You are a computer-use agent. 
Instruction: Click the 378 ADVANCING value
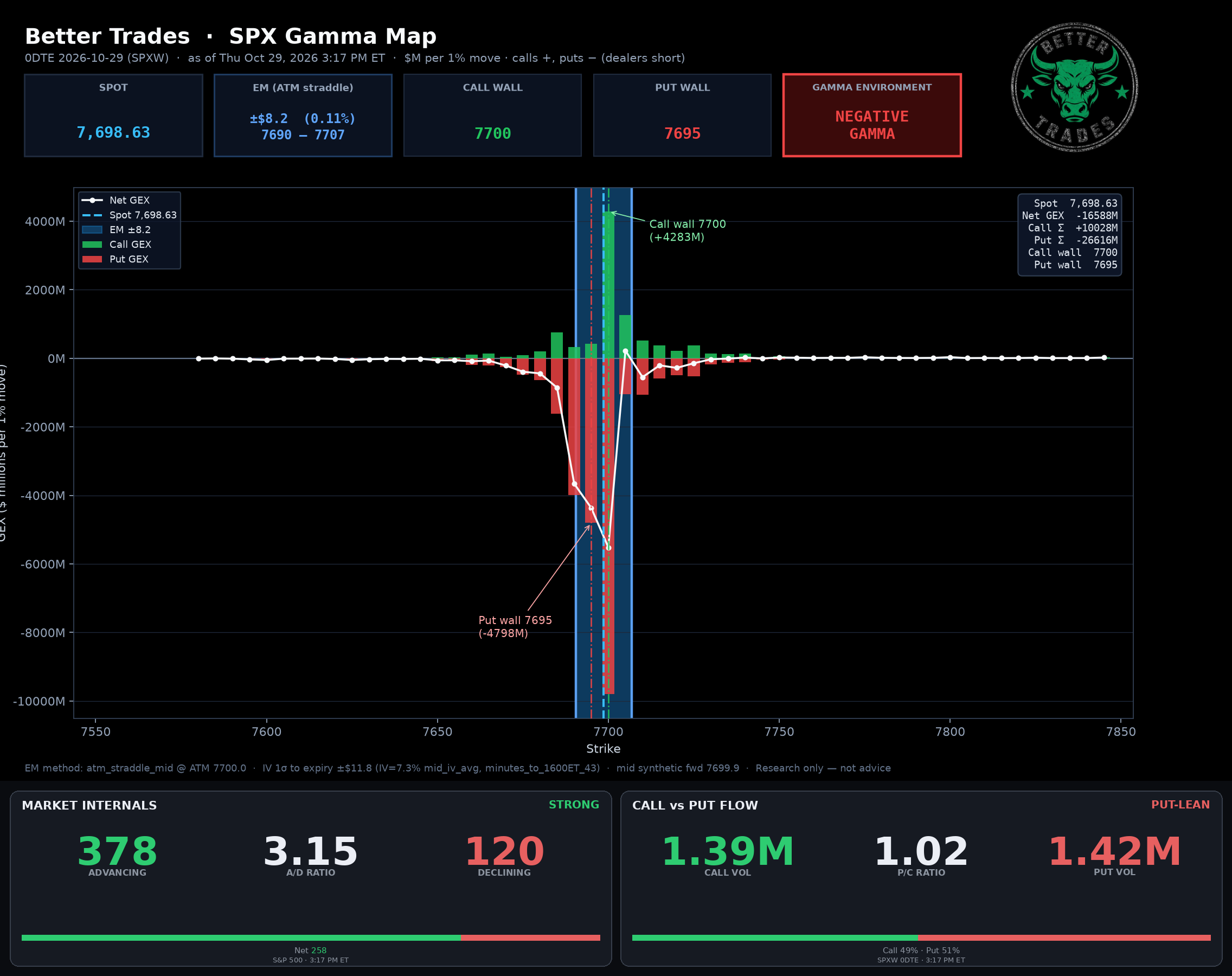(x=117, y=851)
